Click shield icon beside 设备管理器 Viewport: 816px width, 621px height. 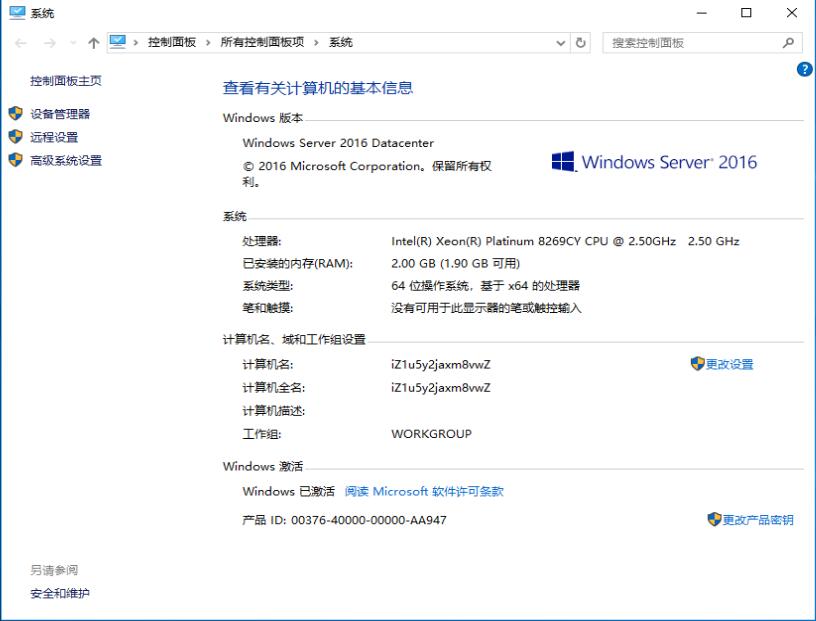click(16, 113)
